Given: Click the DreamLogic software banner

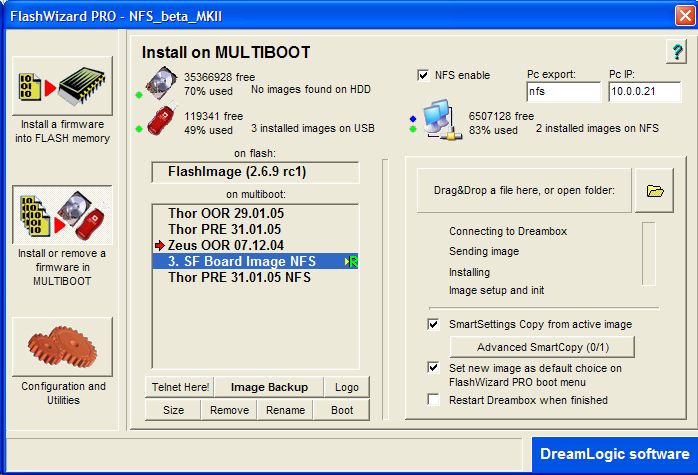Looking at the screenshot, I should [615, 454].
